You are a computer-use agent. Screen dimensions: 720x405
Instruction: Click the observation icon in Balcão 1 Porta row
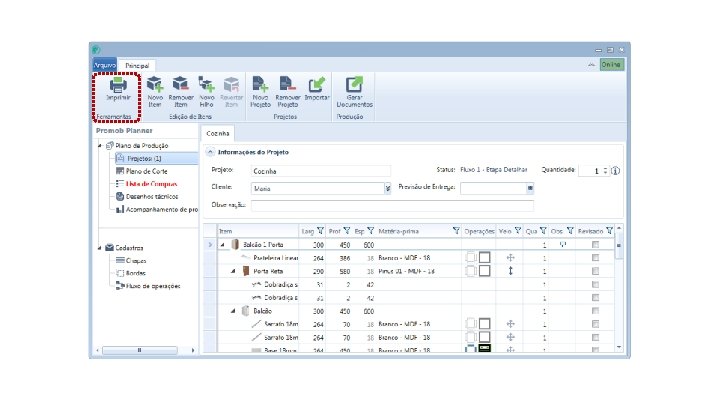563,244
